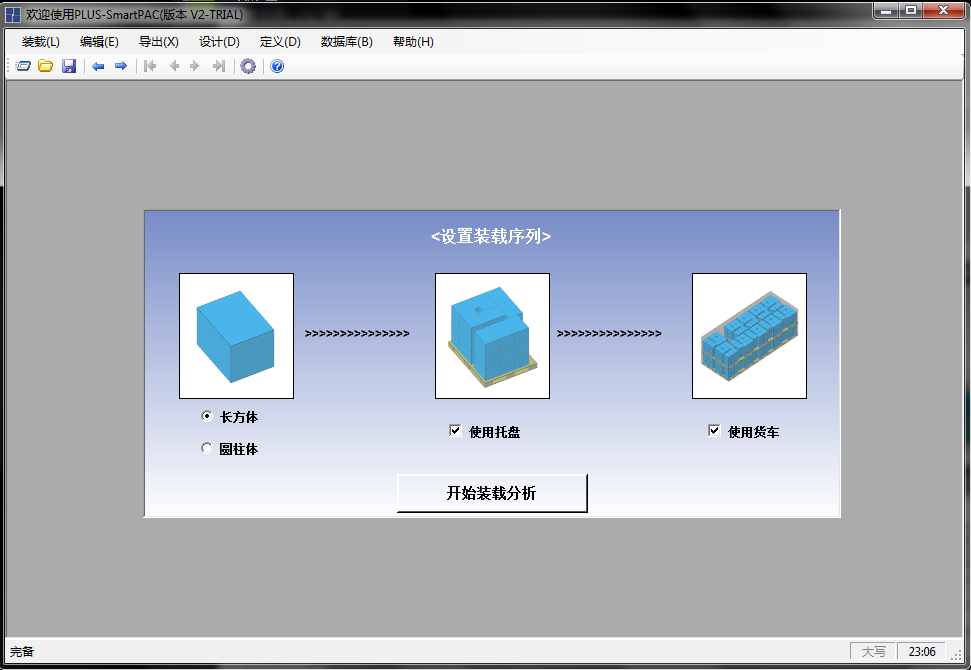Click the 完备 status bar text
Image resolution: width=971 pixels, height=670 pixels.
click(22, 651)
